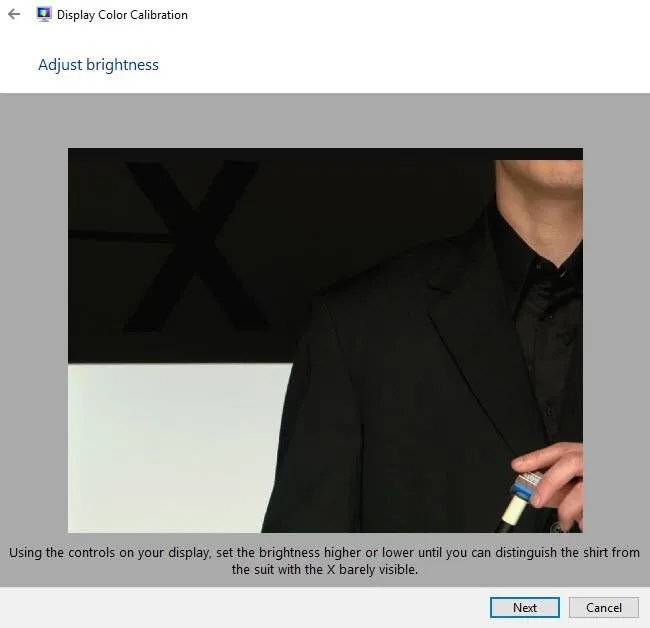Cancel the calibration wizard
650x628 pixels.
603,607
